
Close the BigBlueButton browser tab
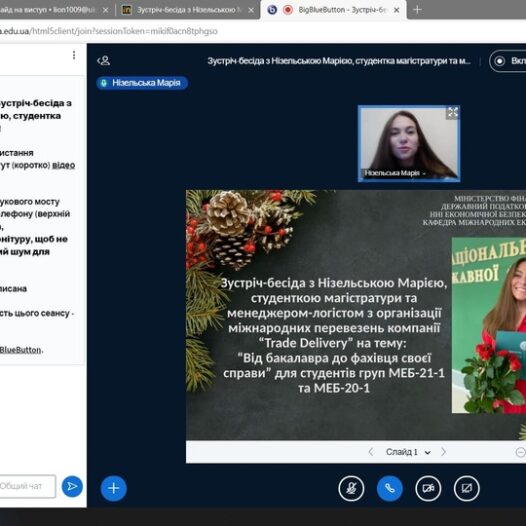pyautogui.click(x=397, y=10)
